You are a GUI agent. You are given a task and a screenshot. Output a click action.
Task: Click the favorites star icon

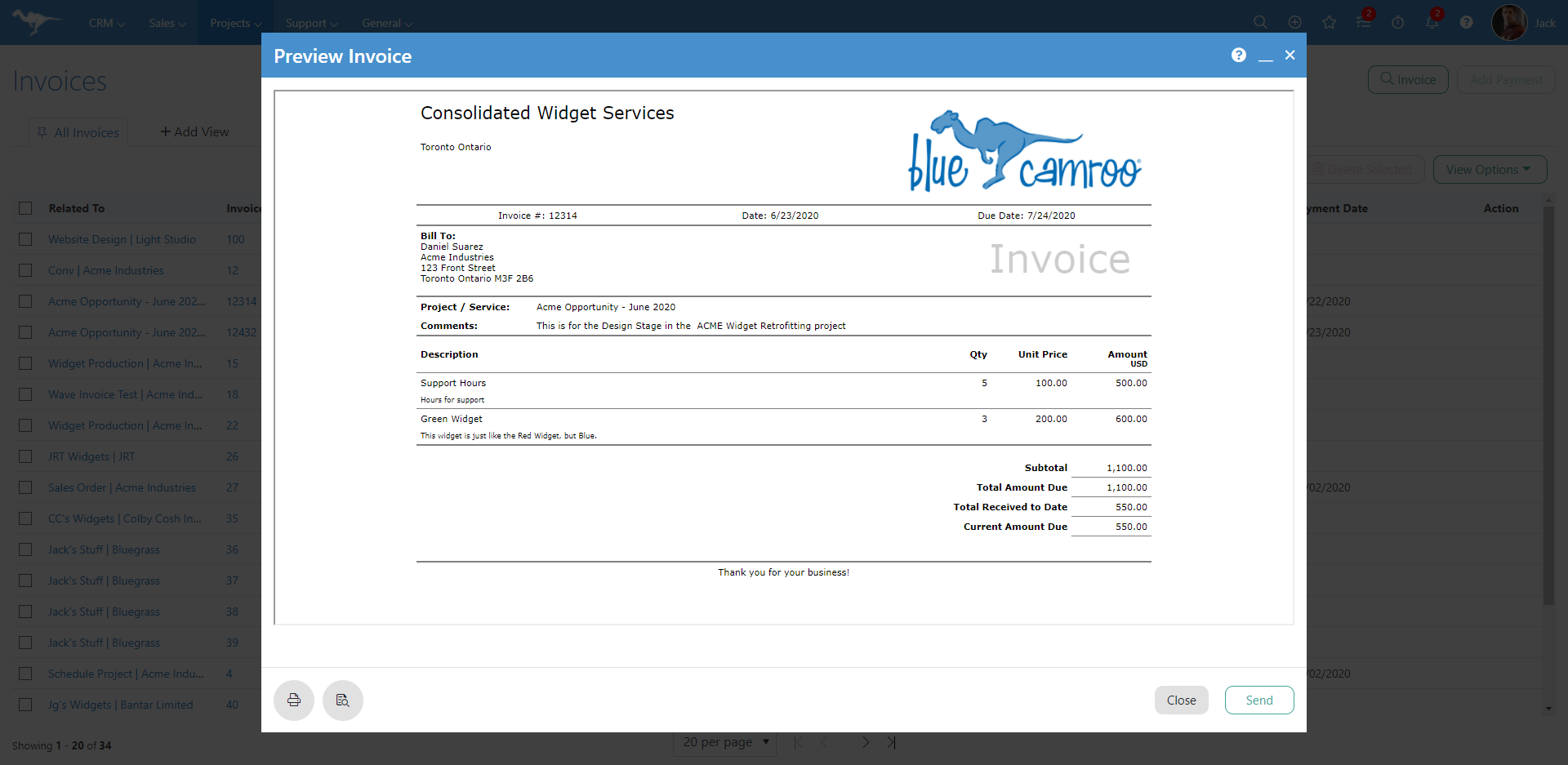click(x=1329, y=23)
